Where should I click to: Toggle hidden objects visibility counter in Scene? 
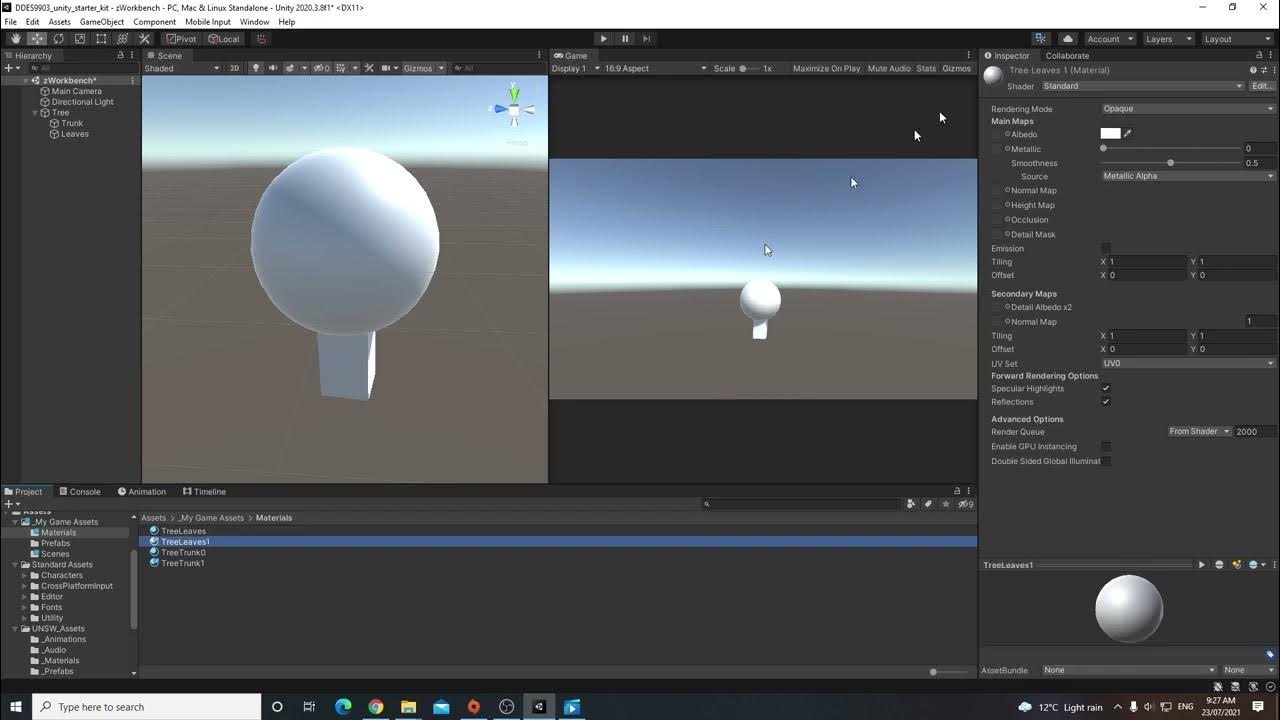321,68
